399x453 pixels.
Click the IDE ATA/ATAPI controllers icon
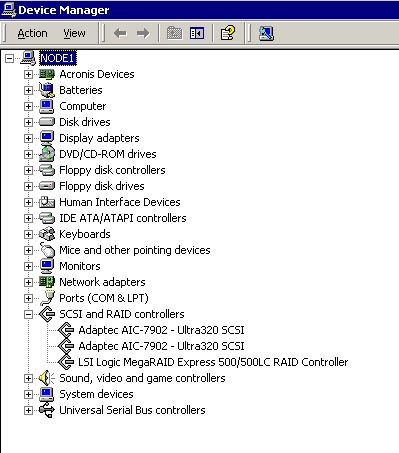tap(47, 218)
